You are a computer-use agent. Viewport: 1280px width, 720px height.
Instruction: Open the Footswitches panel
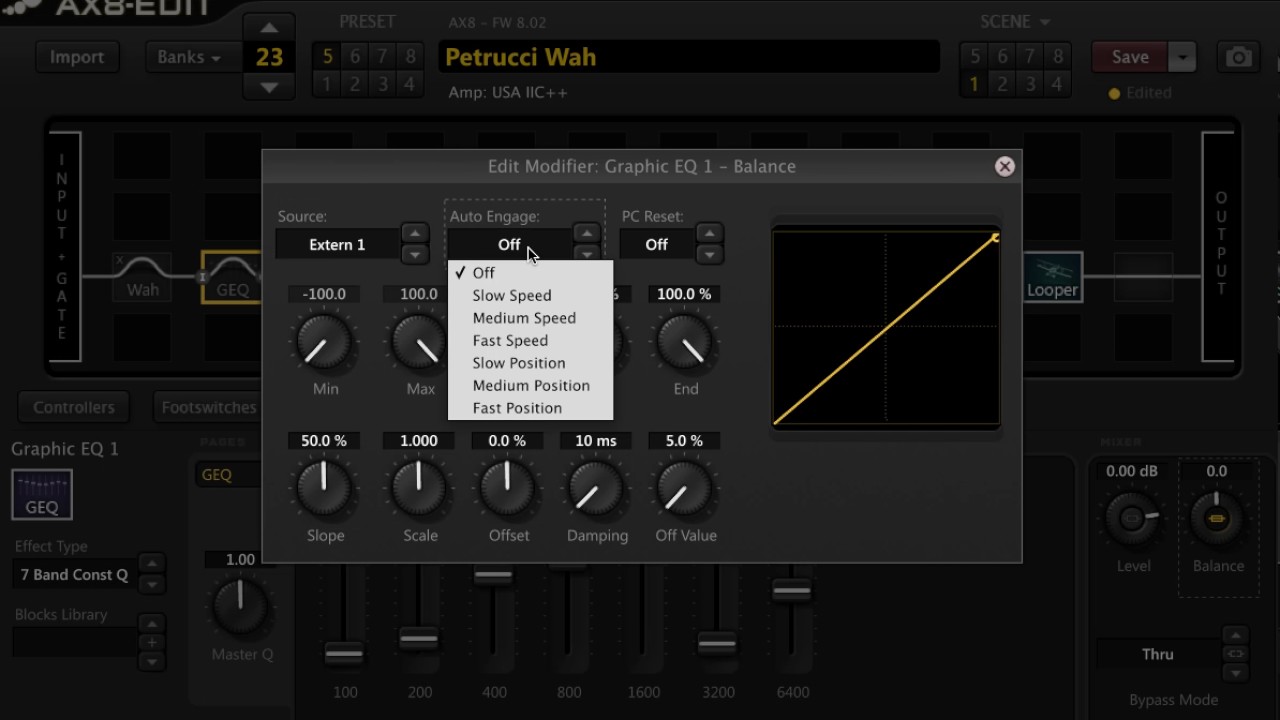click(x=209, y=407)
